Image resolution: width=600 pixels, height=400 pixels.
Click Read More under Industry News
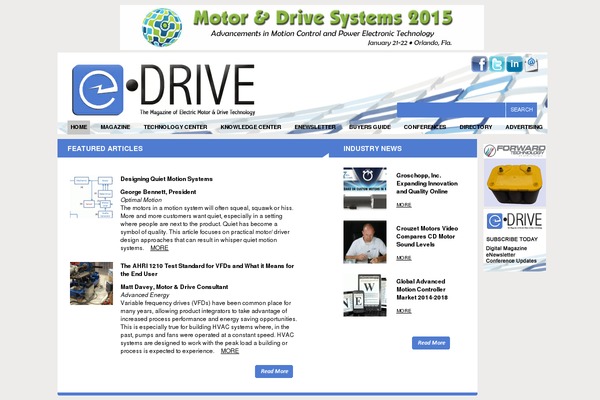431,343
